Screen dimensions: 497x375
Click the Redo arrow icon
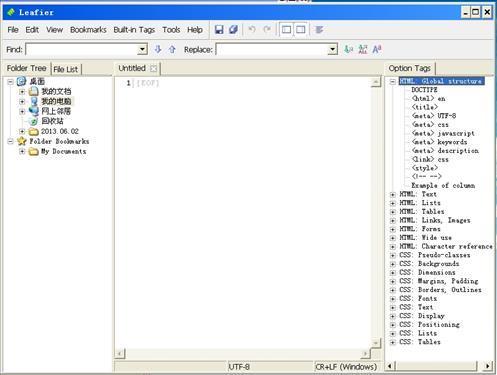coord(267,30)
